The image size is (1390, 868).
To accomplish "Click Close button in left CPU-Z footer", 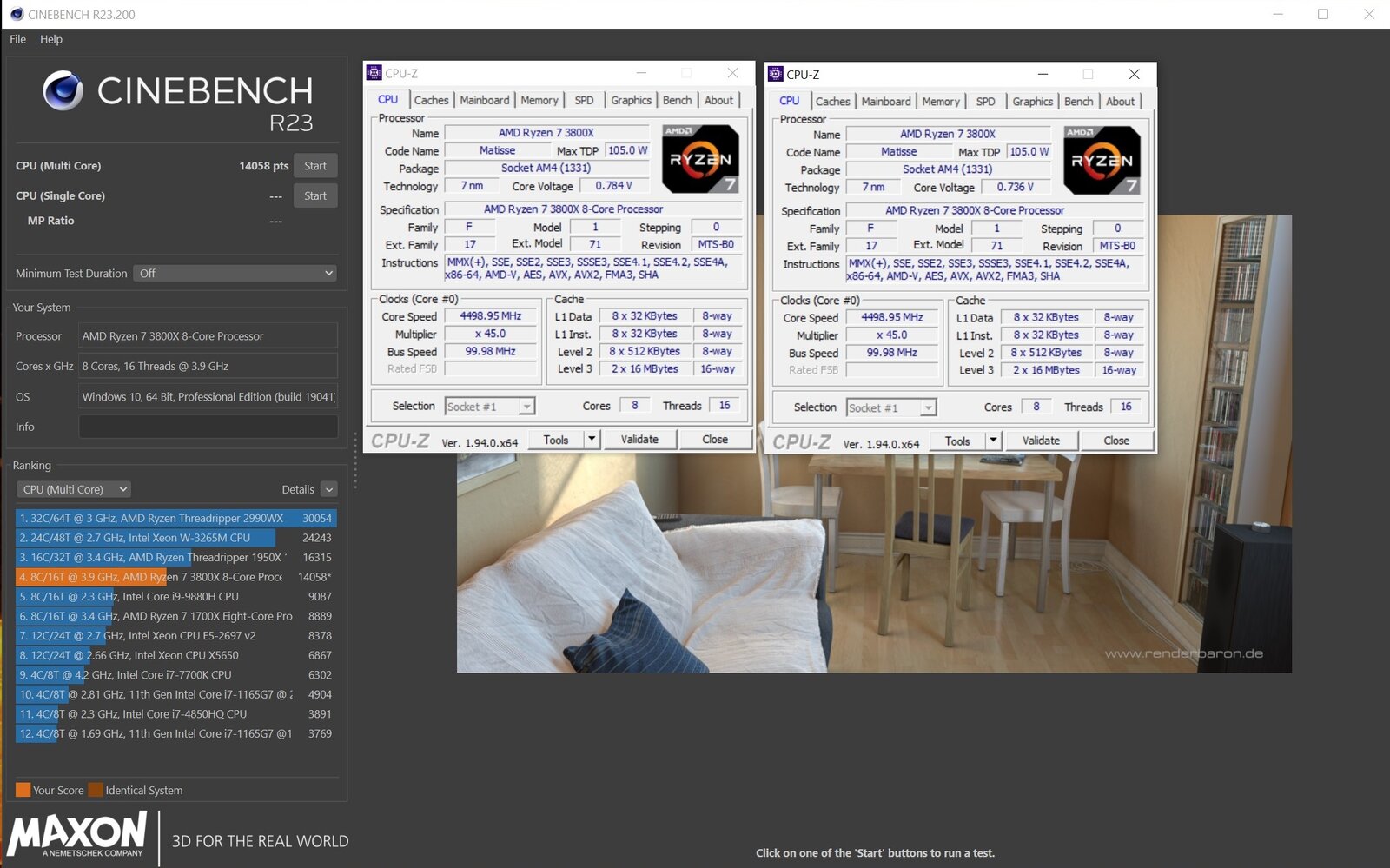I will coord(715,440).
